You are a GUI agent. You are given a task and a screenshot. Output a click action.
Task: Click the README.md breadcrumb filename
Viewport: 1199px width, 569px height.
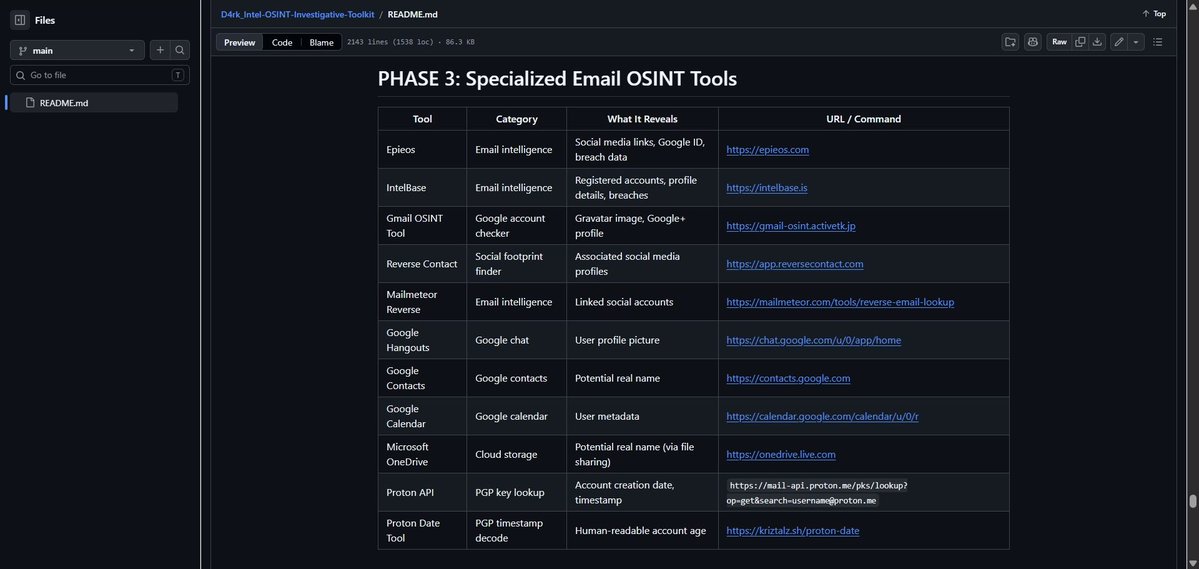pos(412,14)
